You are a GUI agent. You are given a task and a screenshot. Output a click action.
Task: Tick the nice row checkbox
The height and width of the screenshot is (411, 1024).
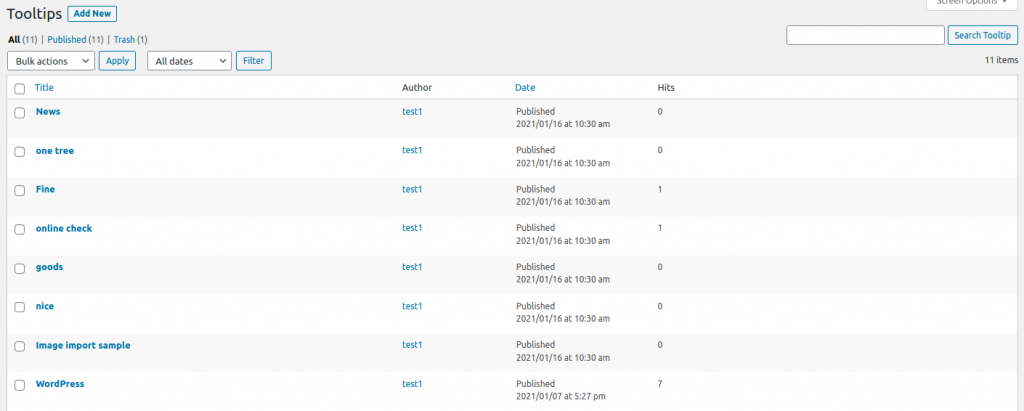click(20, 307)
